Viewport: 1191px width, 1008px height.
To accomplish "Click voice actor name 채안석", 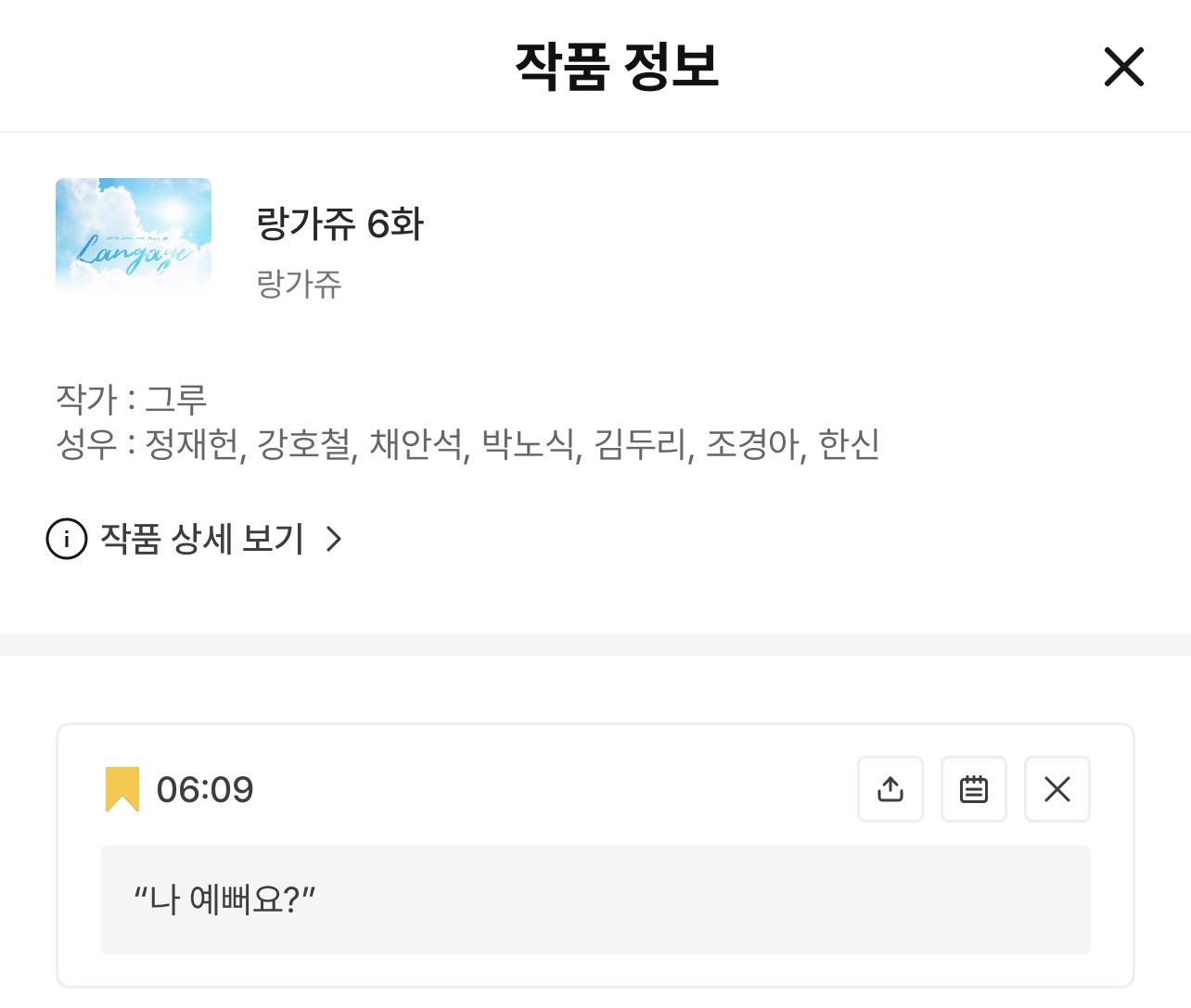I will pyautogui.click(x=416, y=444).
